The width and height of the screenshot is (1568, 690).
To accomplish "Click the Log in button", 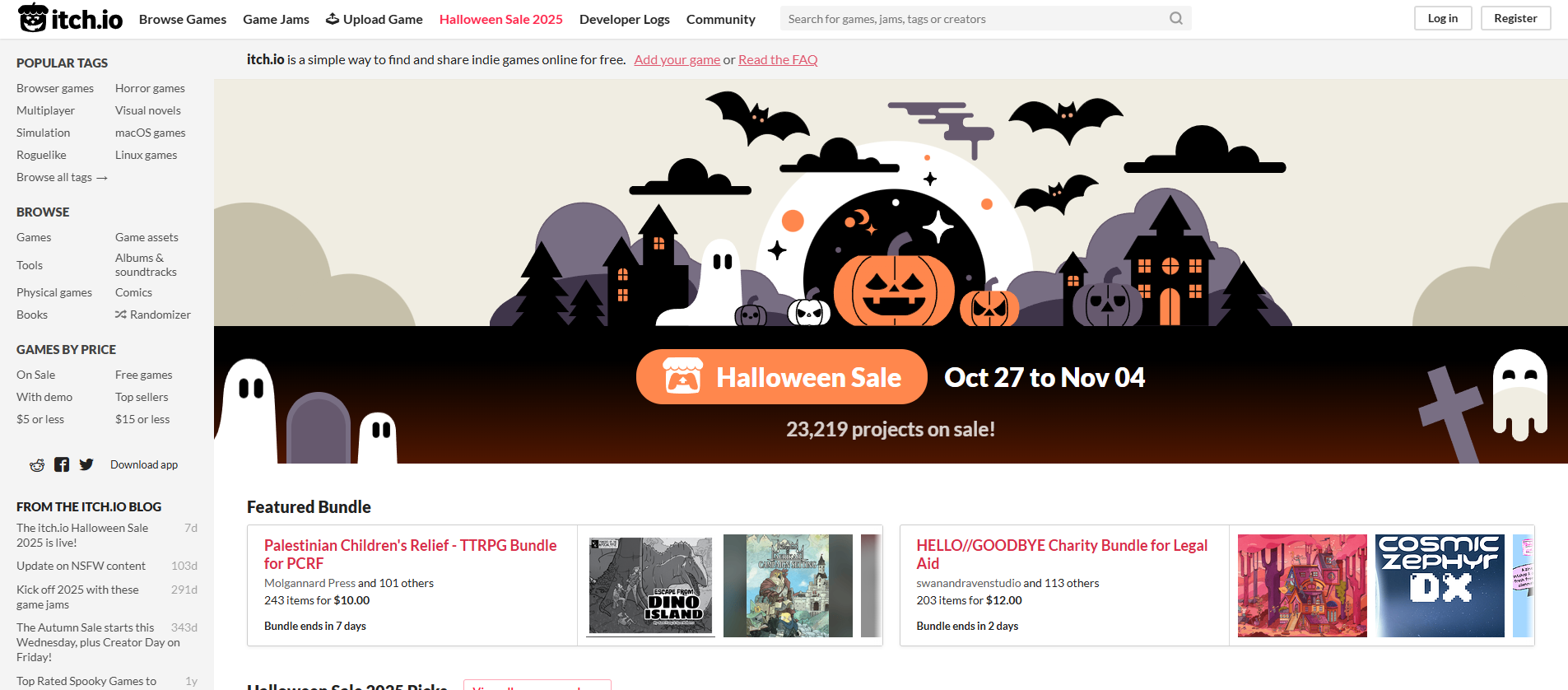I will tap(1443, 18).
